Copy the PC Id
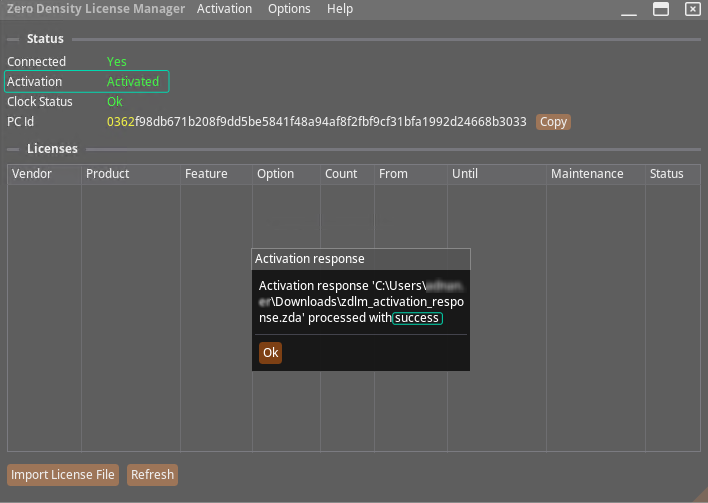The width and height of the screenshot is (708, 503). pos(553,122)
